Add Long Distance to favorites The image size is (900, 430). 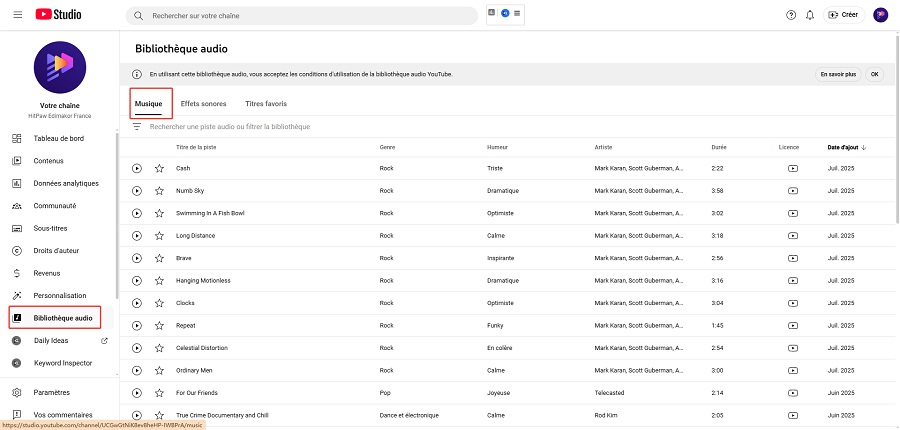(x=160, y=235)
